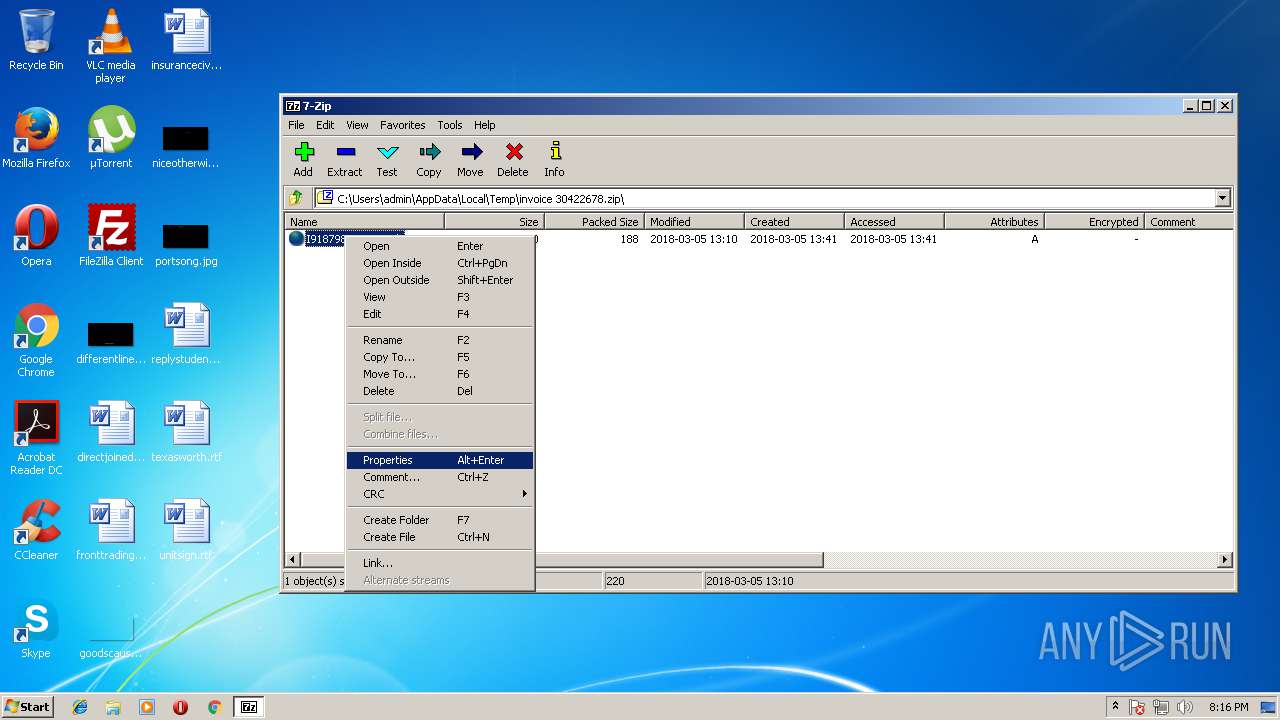
Task: Choose Comment... in the context menu
Action: [x=440, y=477]
